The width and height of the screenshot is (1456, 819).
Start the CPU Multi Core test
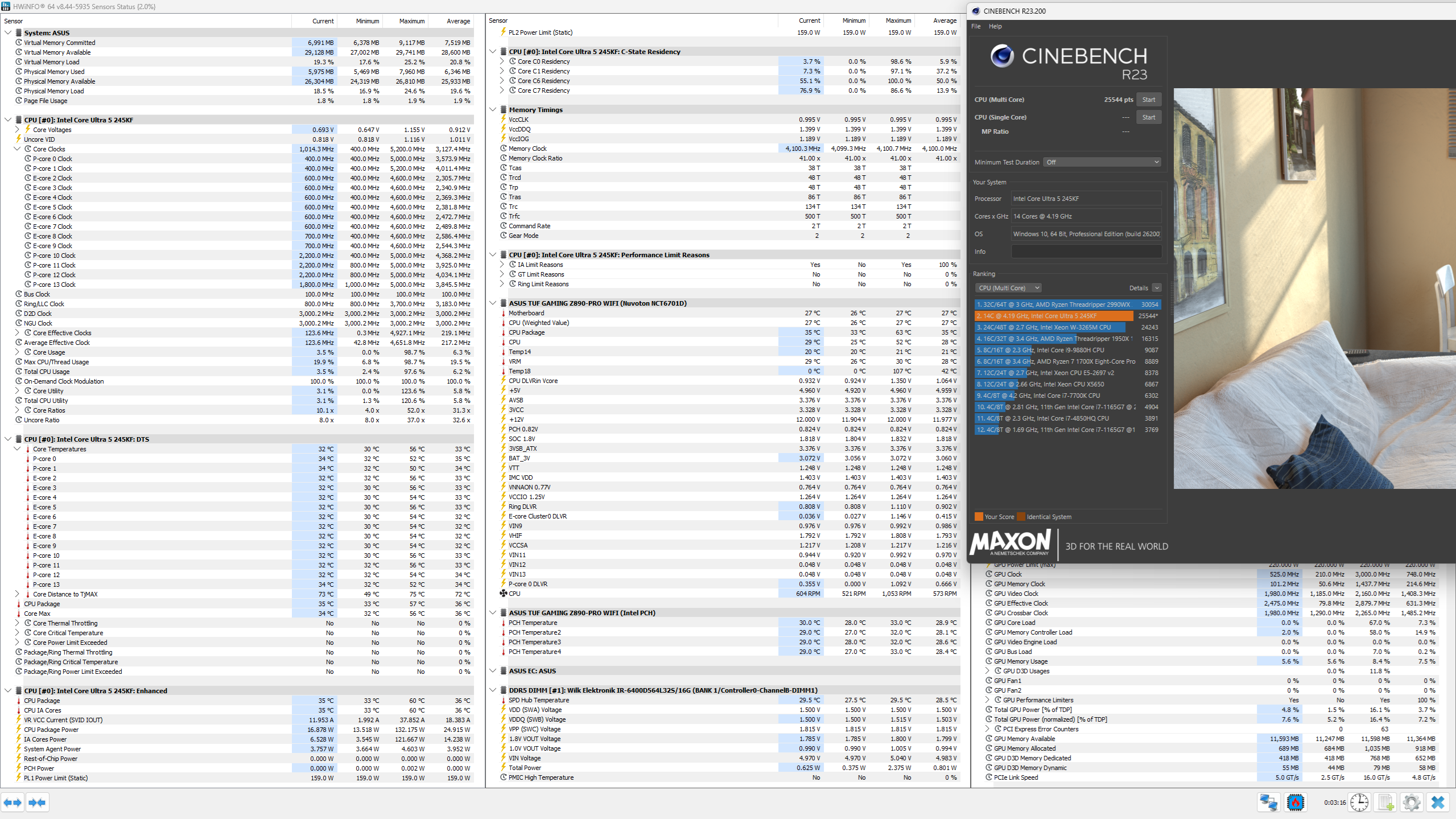1148,100
